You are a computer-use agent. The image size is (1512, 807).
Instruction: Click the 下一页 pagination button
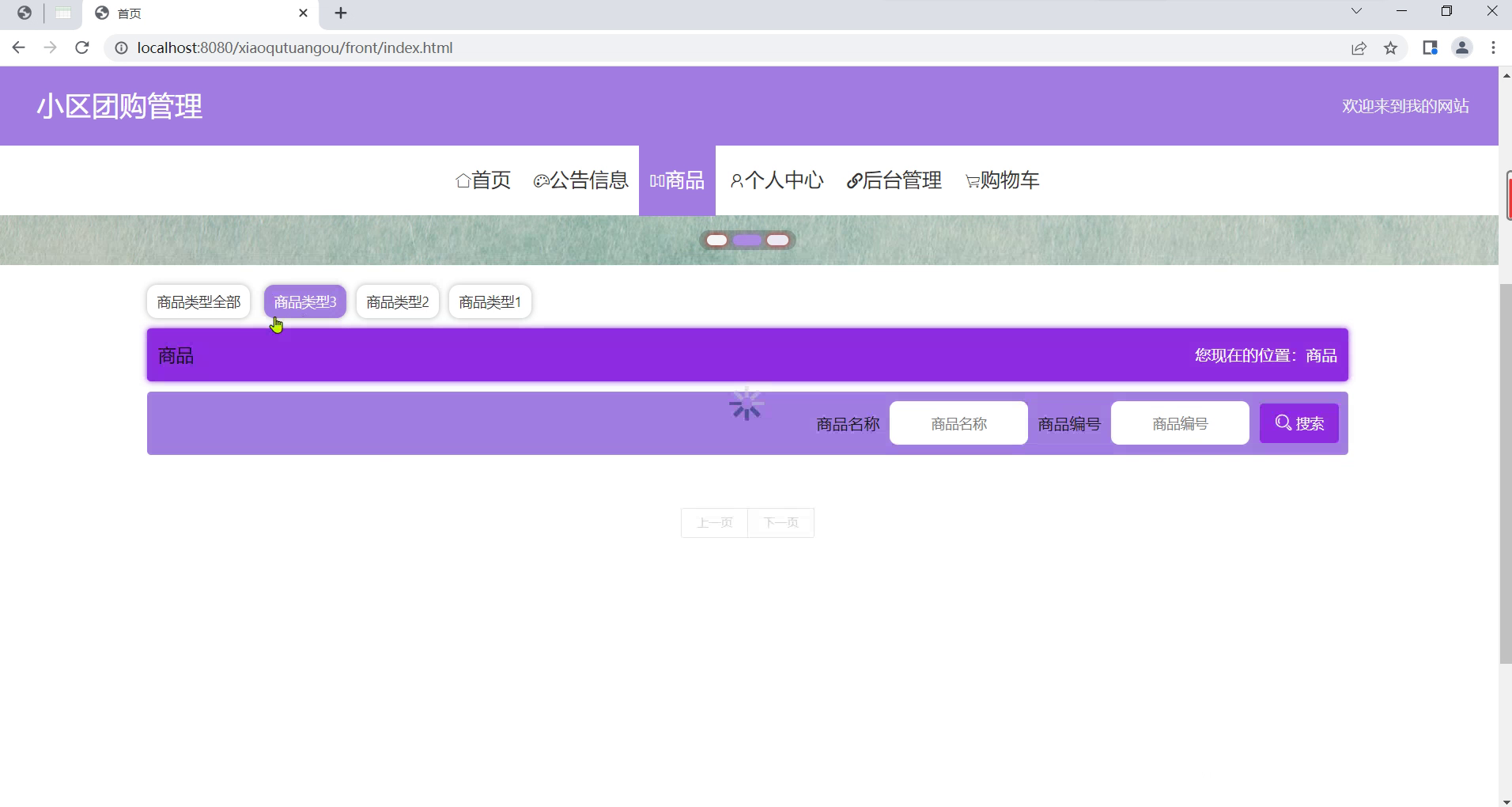[781, 523]
